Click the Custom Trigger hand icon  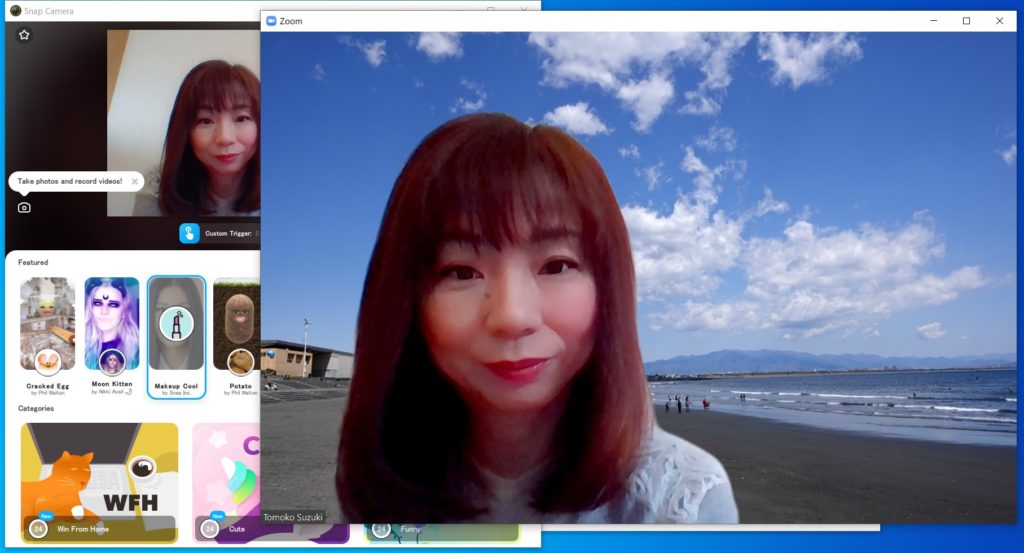click(x=189, y=233)
